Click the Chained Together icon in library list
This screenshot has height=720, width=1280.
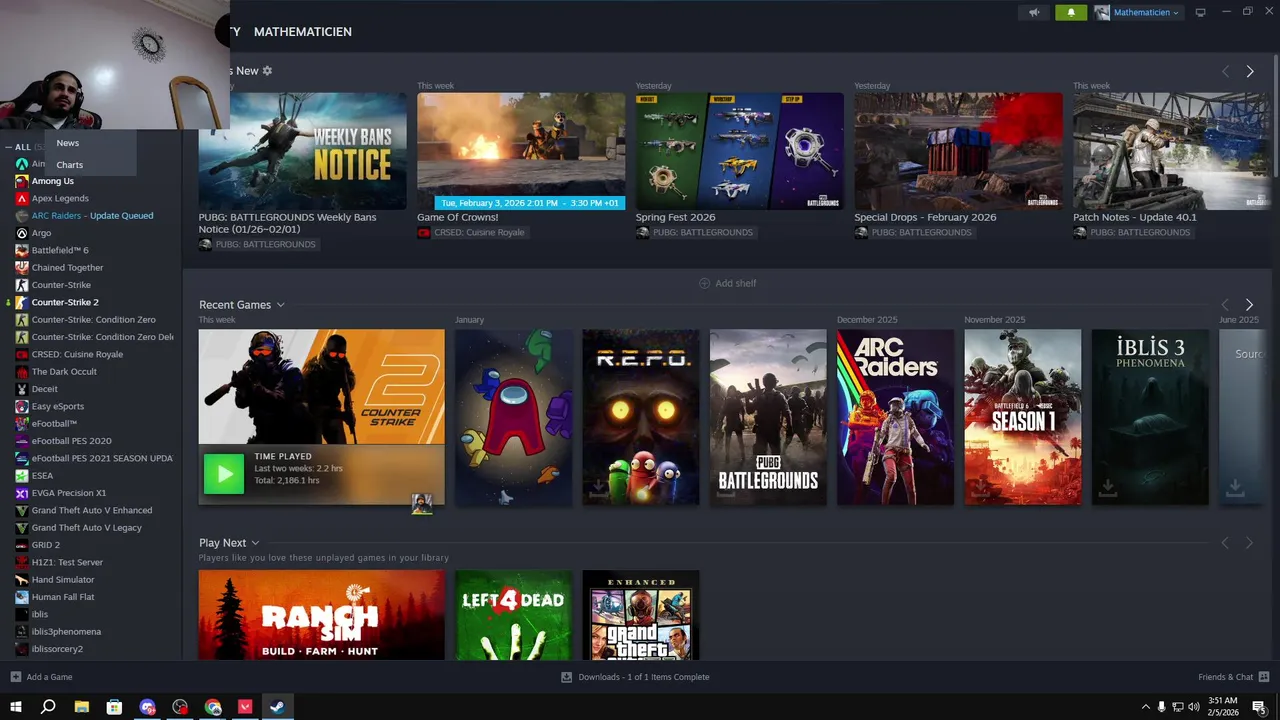point(21,267)
